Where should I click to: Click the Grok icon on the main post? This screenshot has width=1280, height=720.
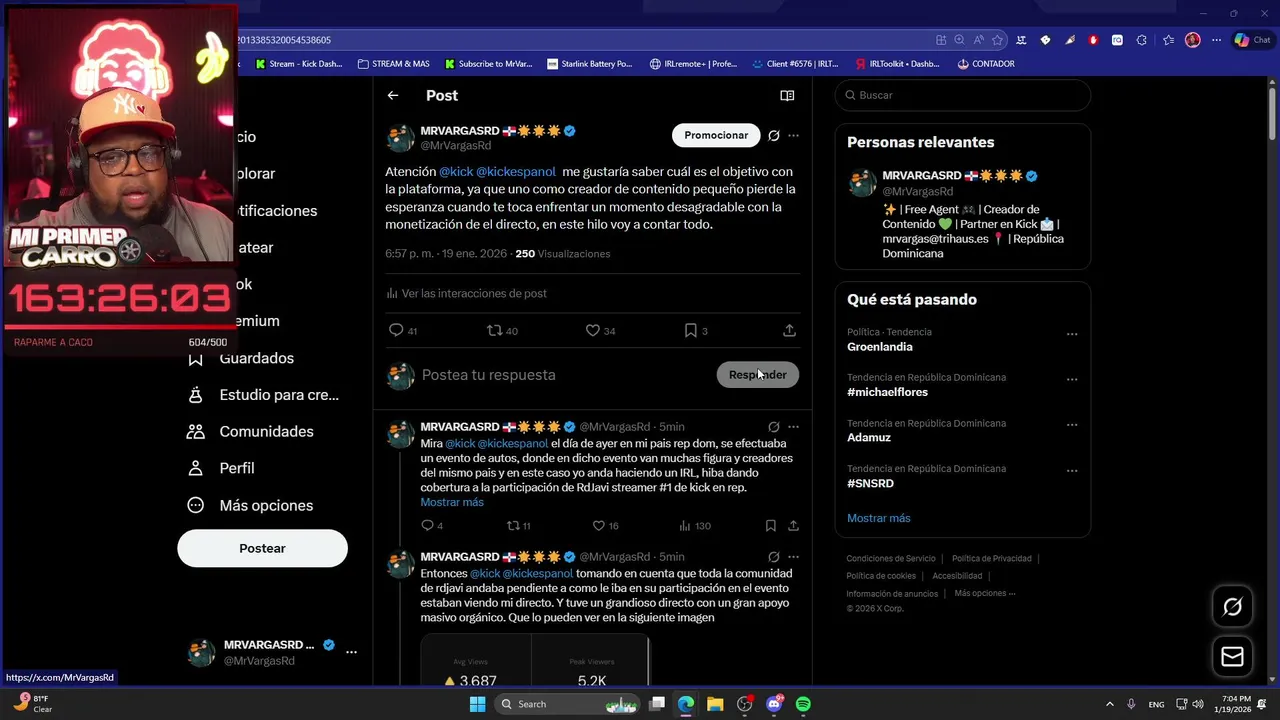[774, 135]
